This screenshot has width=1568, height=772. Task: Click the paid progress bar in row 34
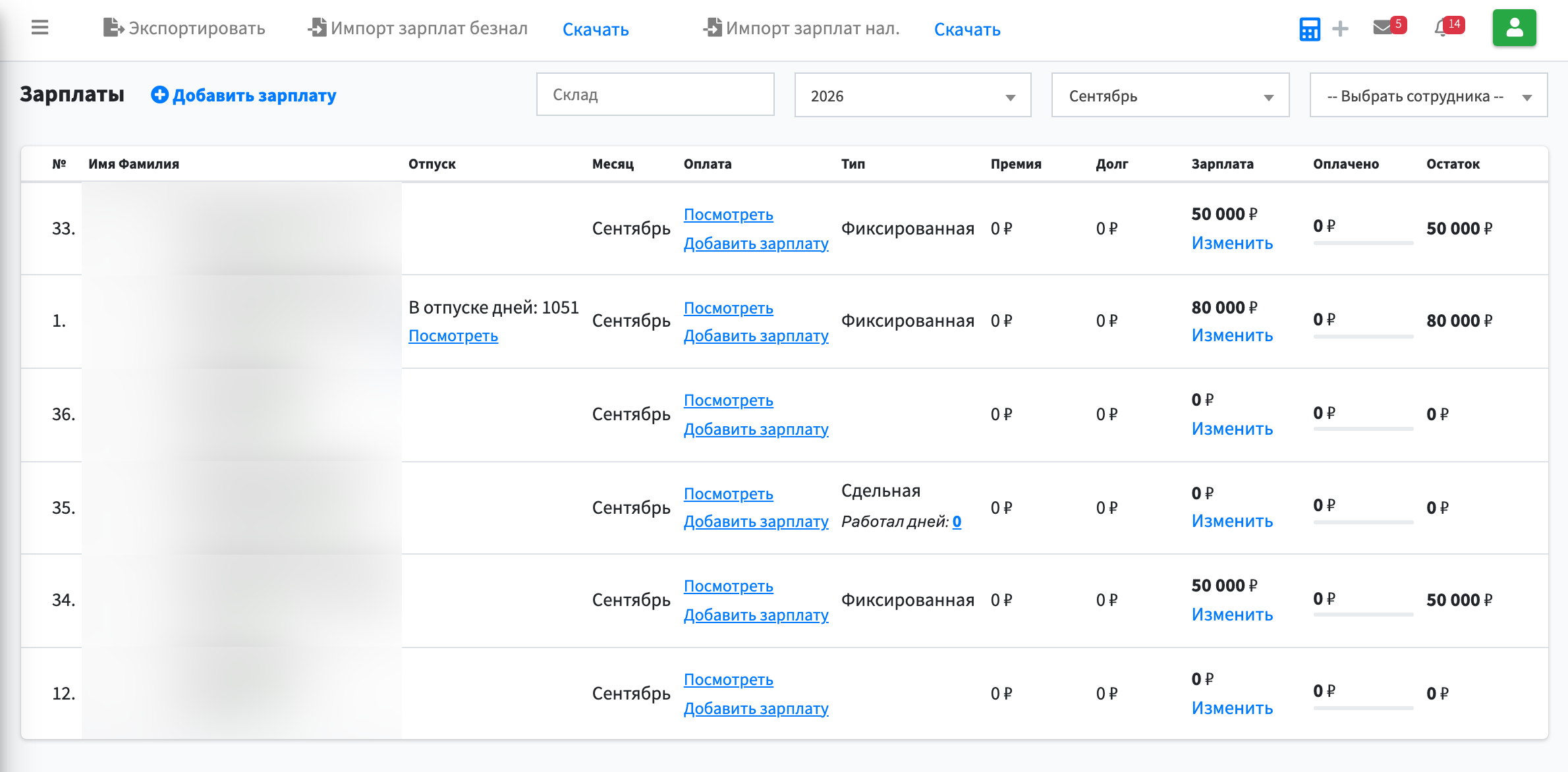click(1363, 615)
